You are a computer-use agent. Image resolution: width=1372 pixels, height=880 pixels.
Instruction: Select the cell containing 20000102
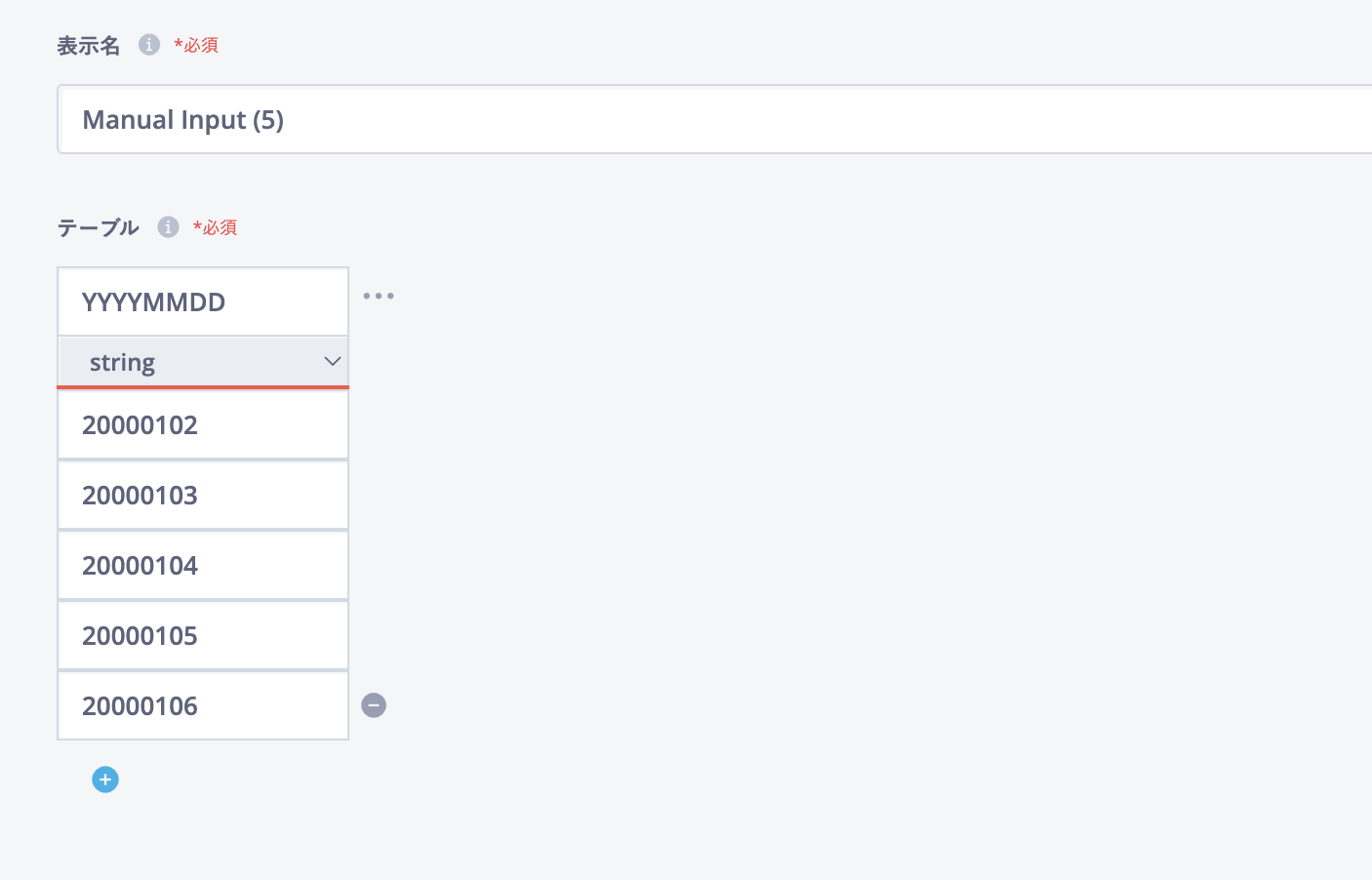[x=203, y=425]
